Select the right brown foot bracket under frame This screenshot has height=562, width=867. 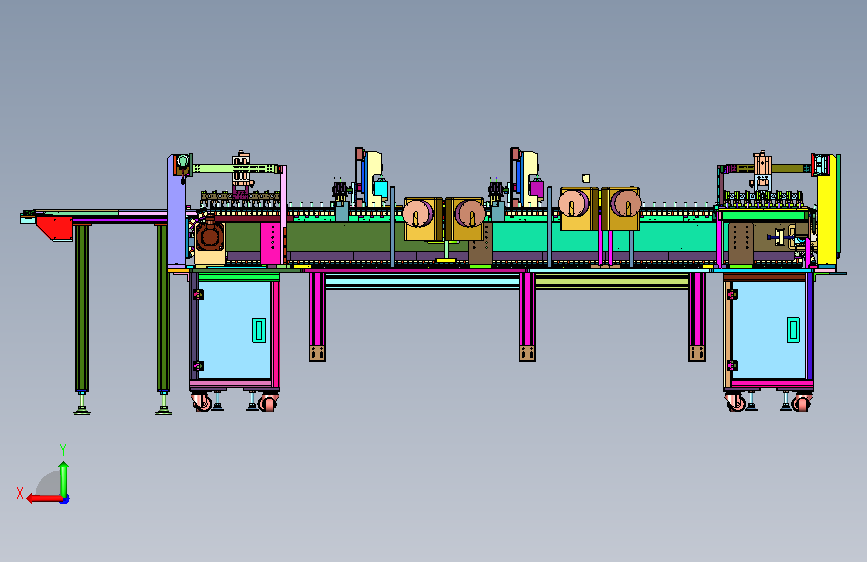(697, 353)
